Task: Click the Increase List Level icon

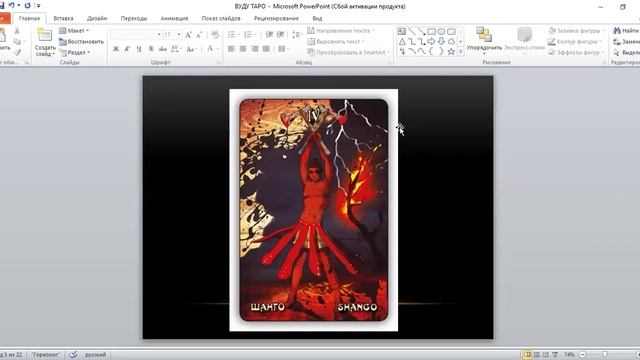Action: [280, 35]
